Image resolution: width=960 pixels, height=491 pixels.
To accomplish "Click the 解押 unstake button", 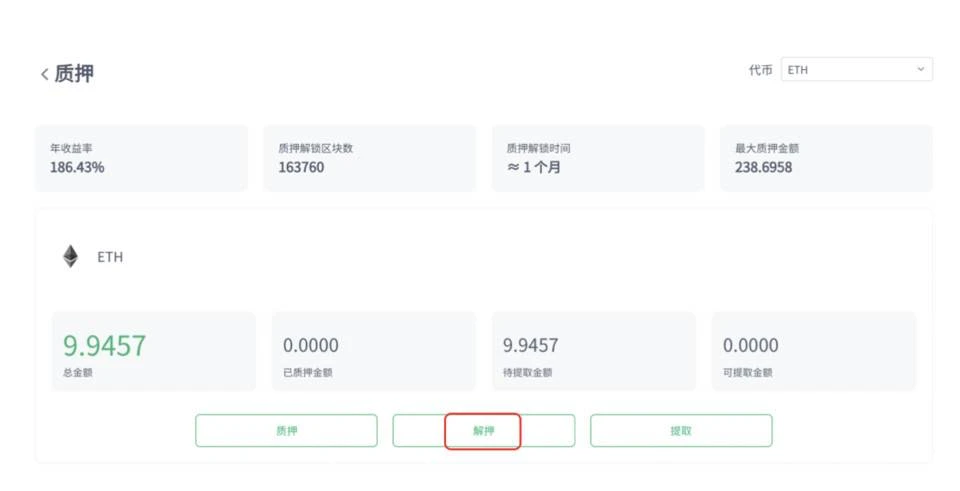I will tap(484, 431).
